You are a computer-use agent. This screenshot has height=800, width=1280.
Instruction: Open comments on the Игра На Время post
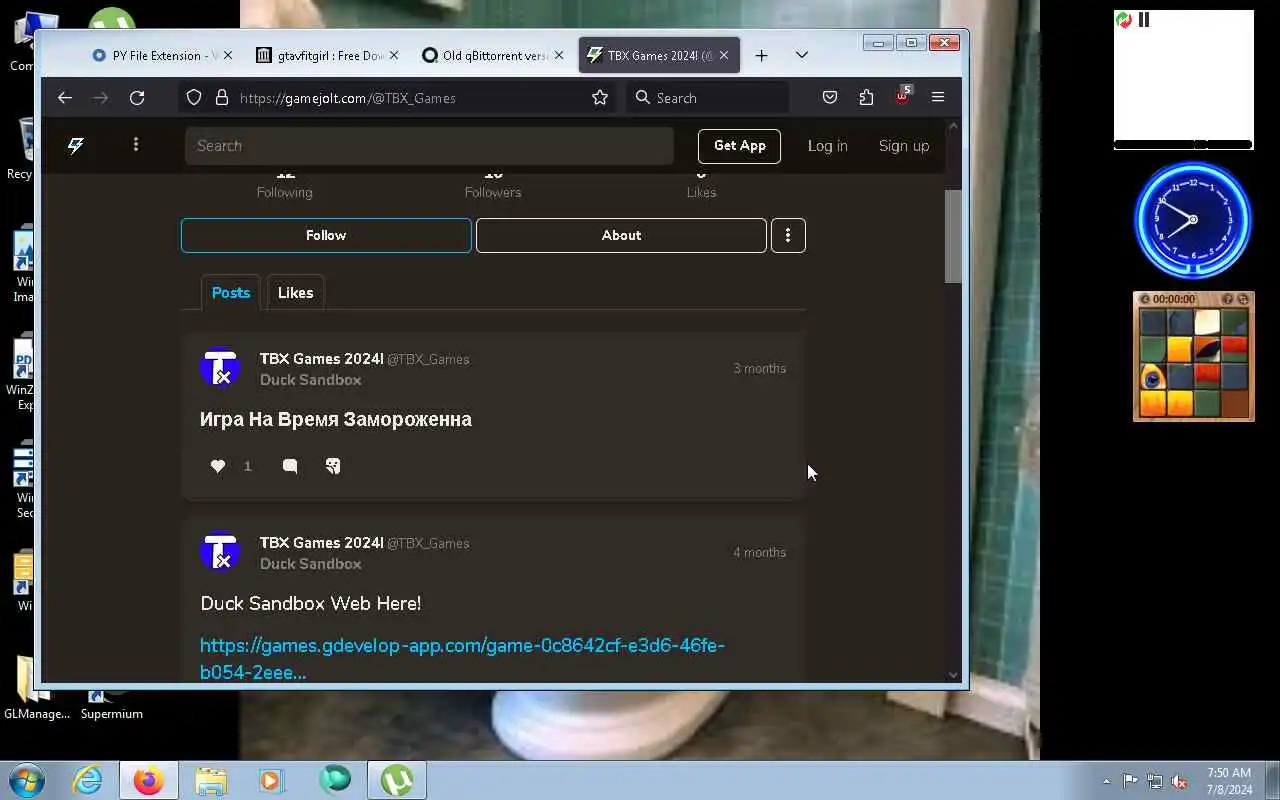coord(290,466)
